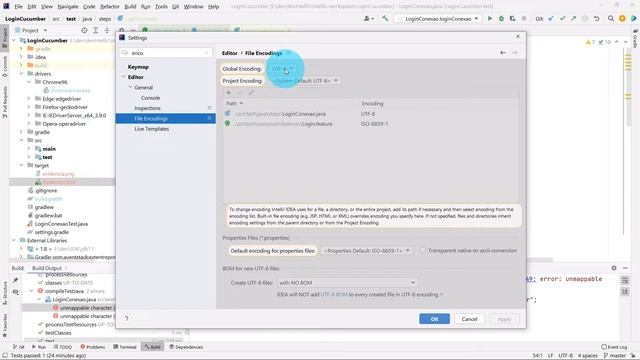640x360 pixels.
Task: Open Project view selector dropdown
Action: [x=34, y=30]
